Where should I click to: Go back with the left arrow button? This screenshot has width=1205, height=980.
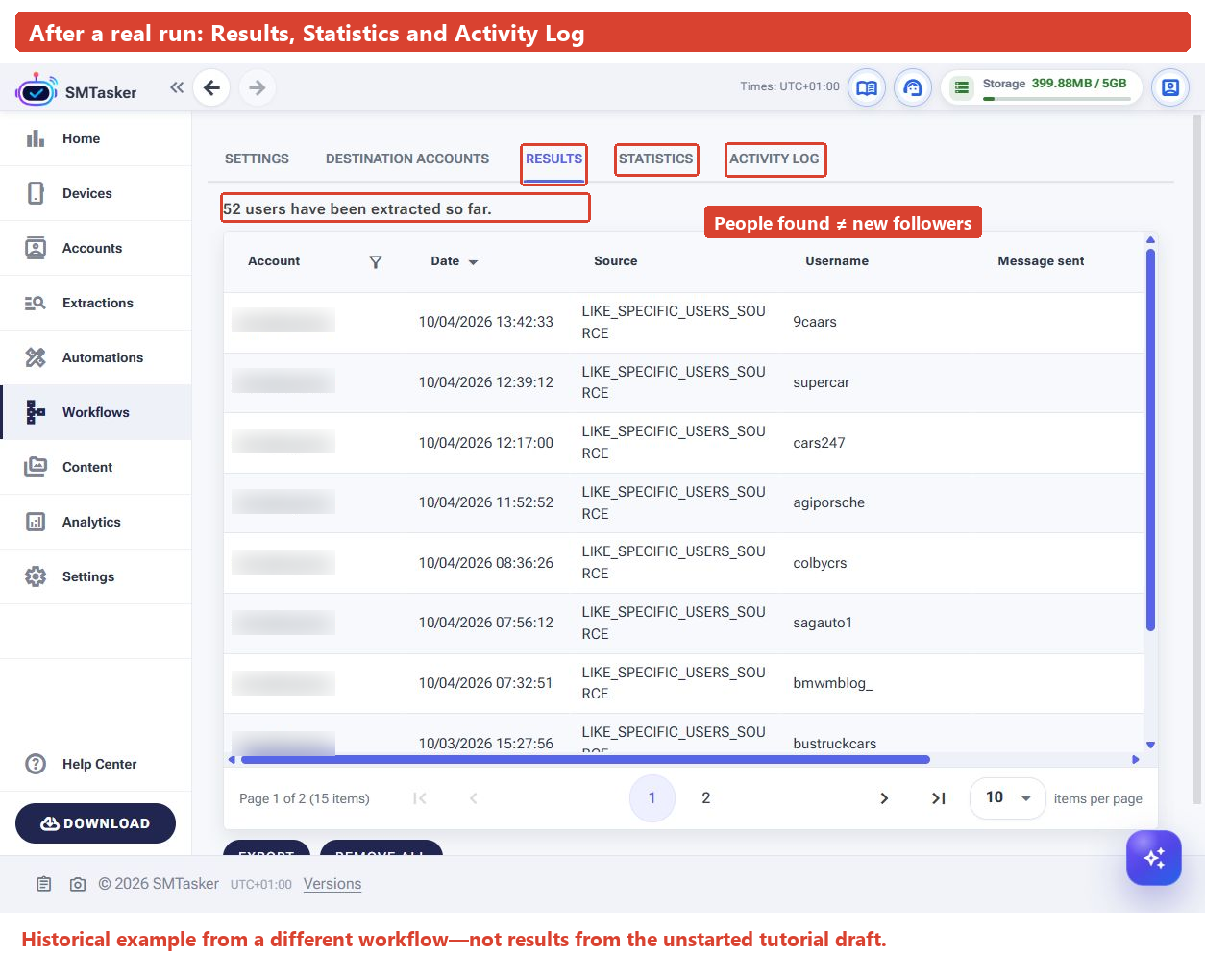(x=211, y=87)
